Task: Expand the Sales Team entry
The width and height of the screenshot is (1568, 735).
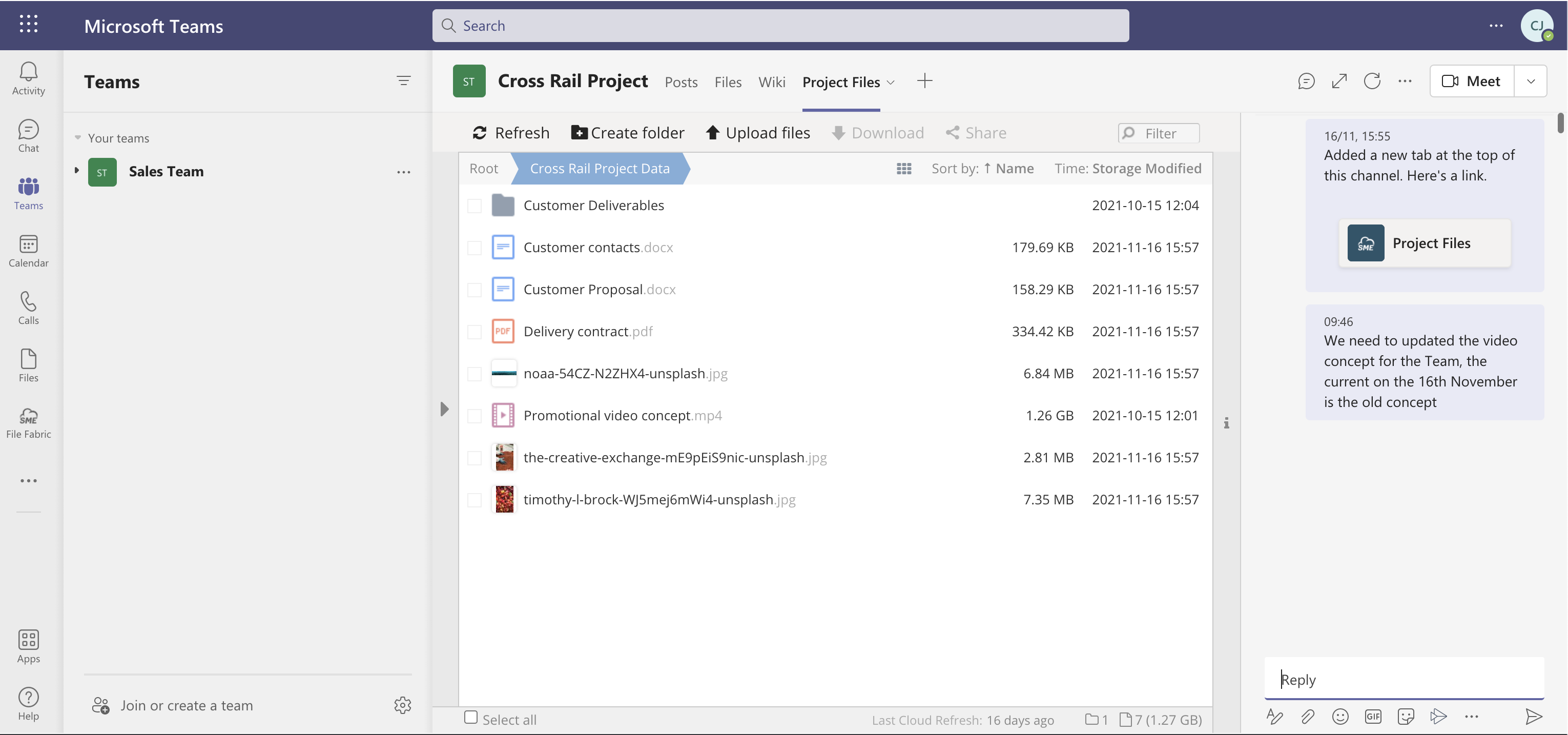Action: (x=77, y=171)
